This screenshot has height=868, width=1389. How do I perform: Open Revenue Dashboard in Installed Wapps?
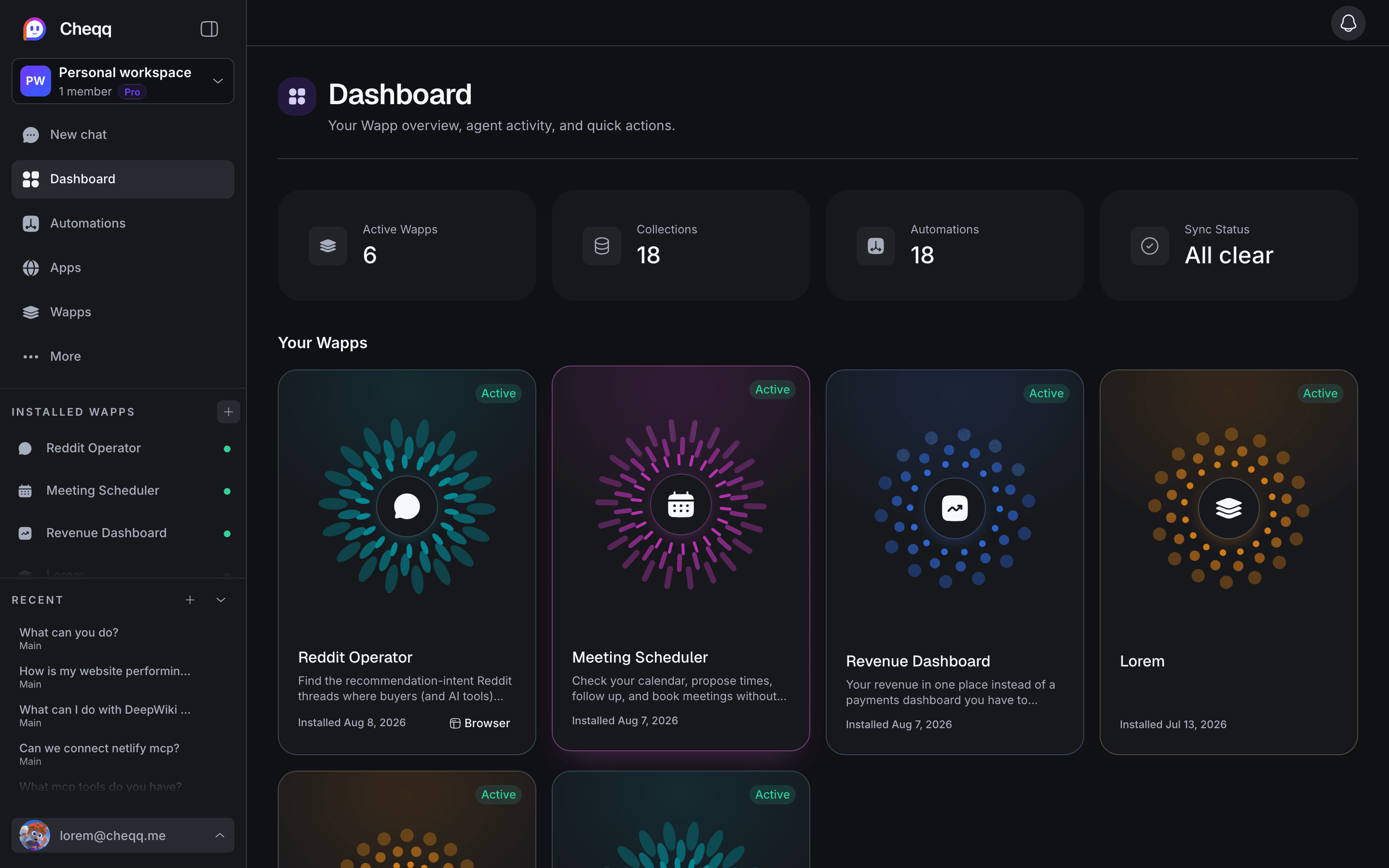pos(123,533)
